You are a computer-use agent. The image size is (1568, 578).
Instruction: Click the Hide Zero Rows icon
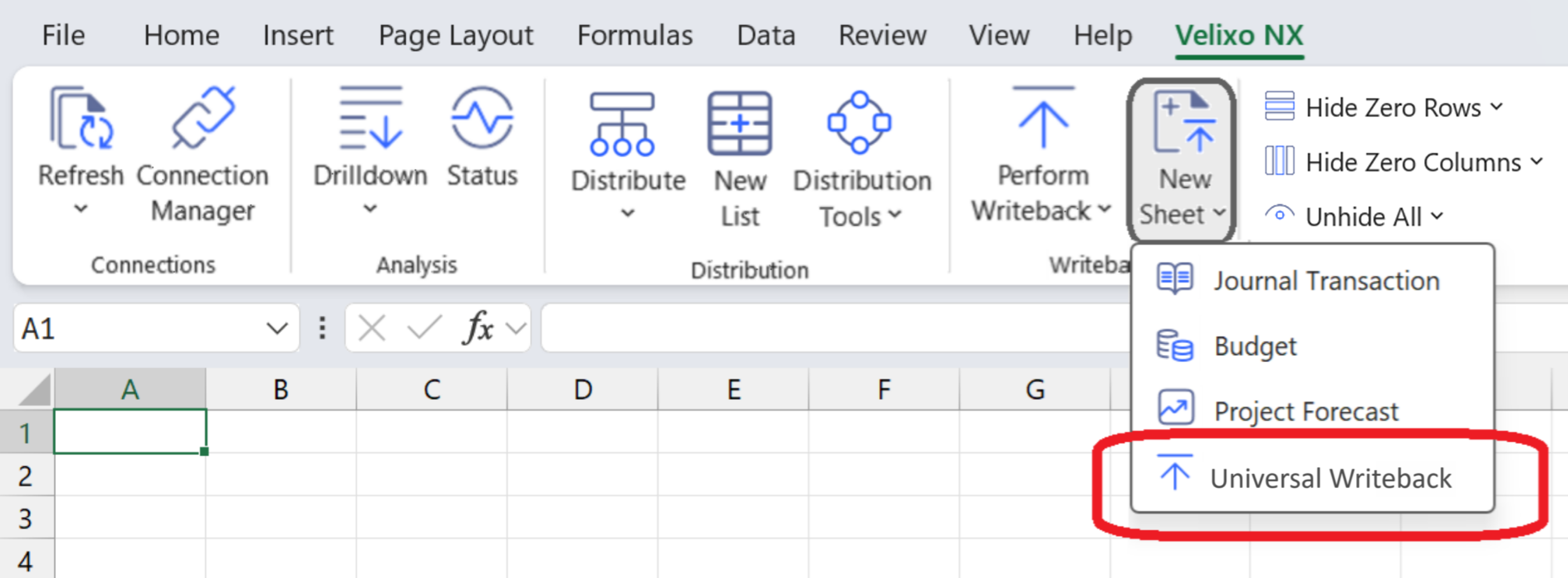click(1279, 107)
